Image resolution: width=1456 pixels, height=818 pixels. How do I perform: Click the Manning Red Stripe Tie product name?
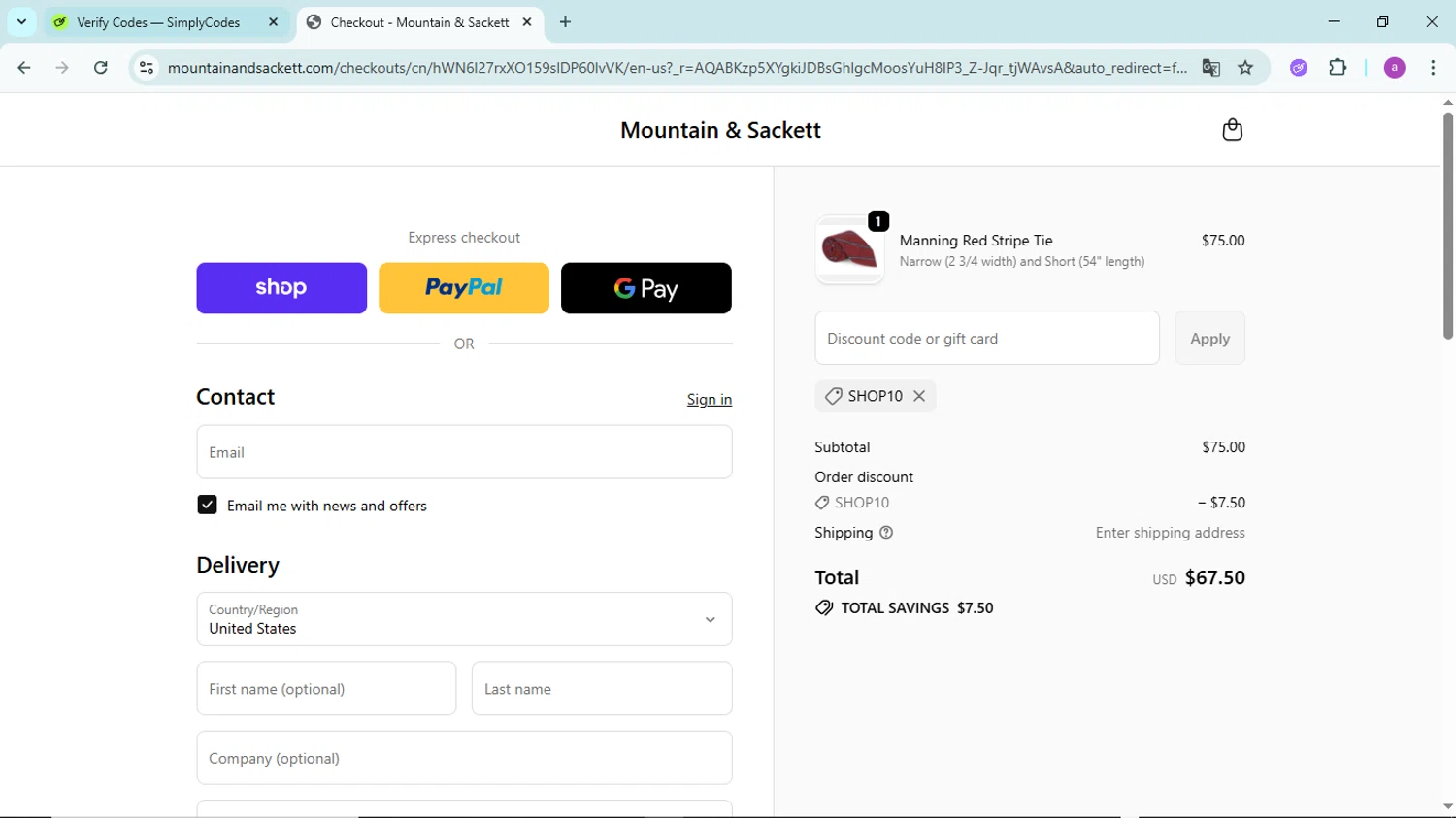coord(976,241)
